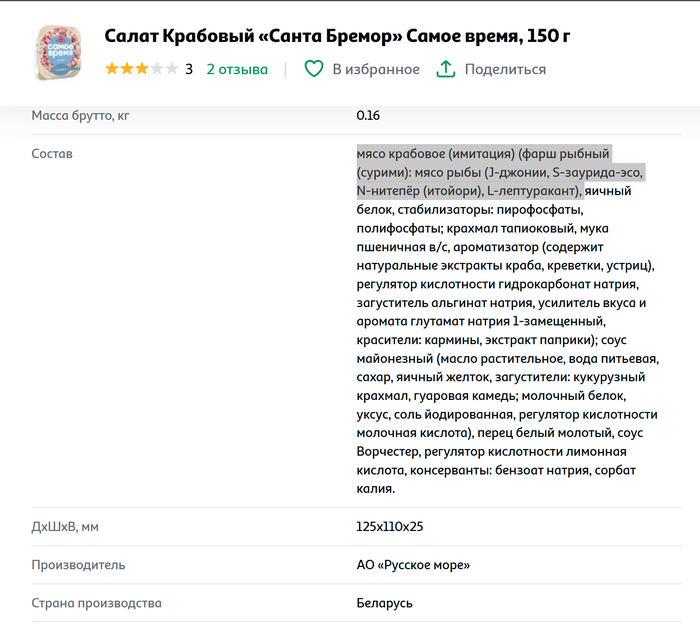
Task: Click the first filled rating star
Action: click(x=112, y=69)
